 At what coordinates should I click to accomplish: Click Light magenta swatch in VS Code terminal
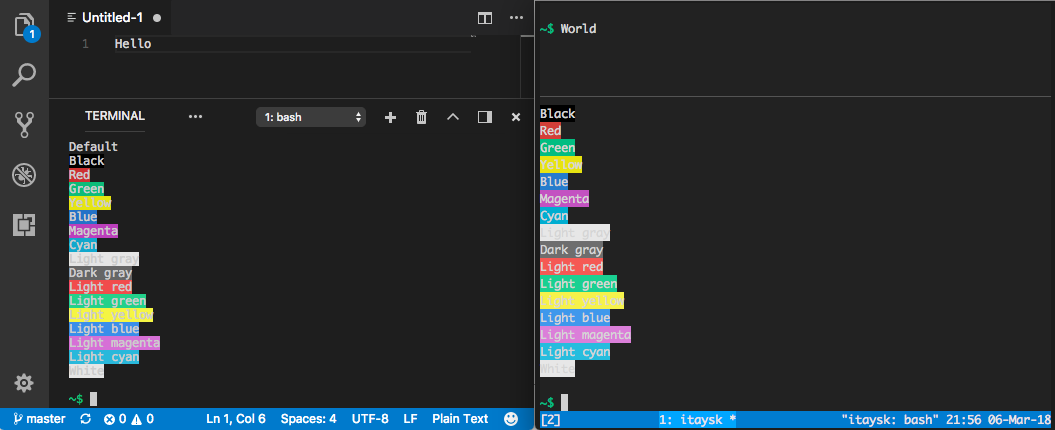coord(114,343)
